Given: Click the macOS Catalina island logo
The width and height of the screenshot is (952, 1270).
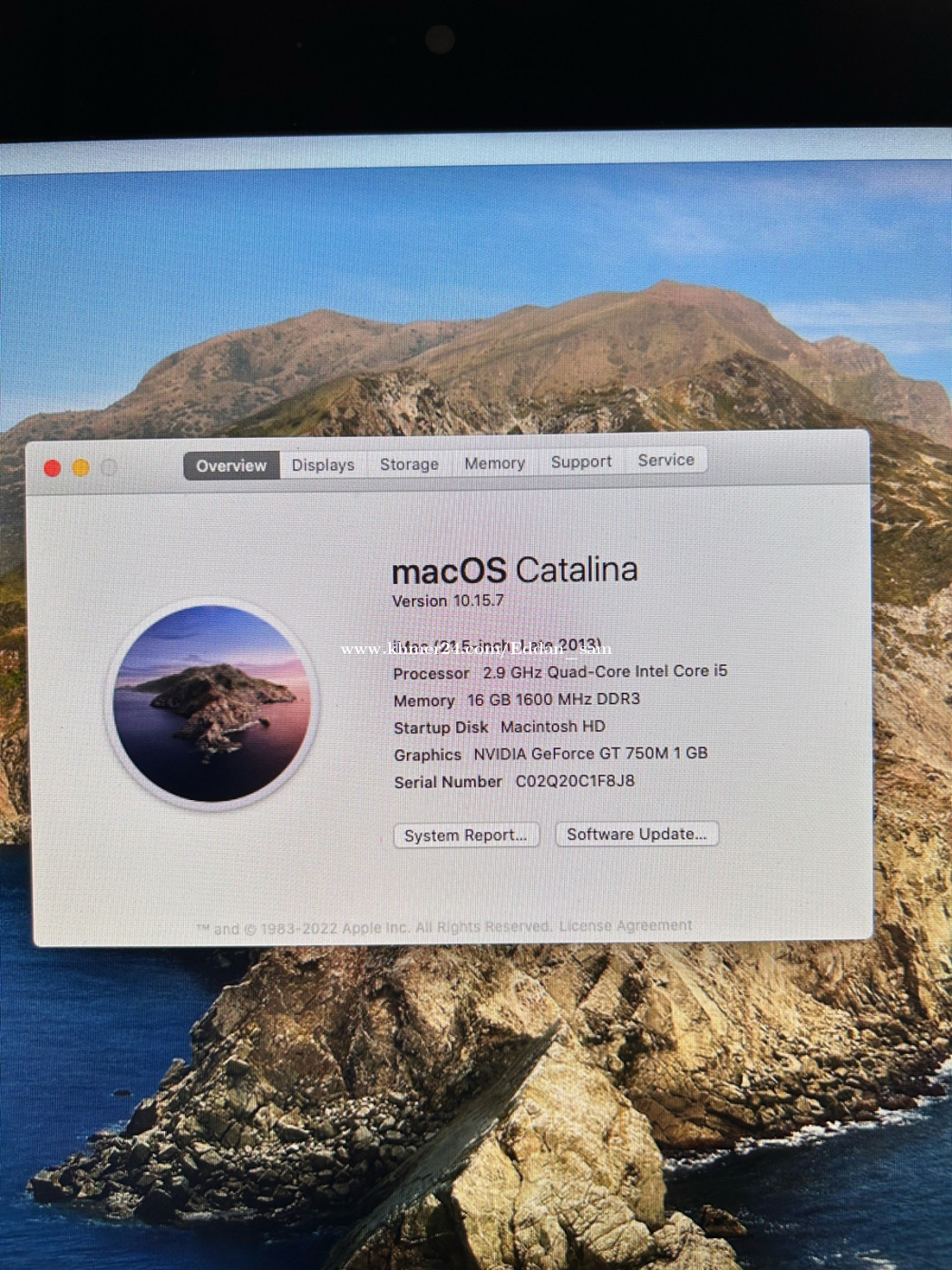Looking at the screenshot, I should click(x=213, y=704).
